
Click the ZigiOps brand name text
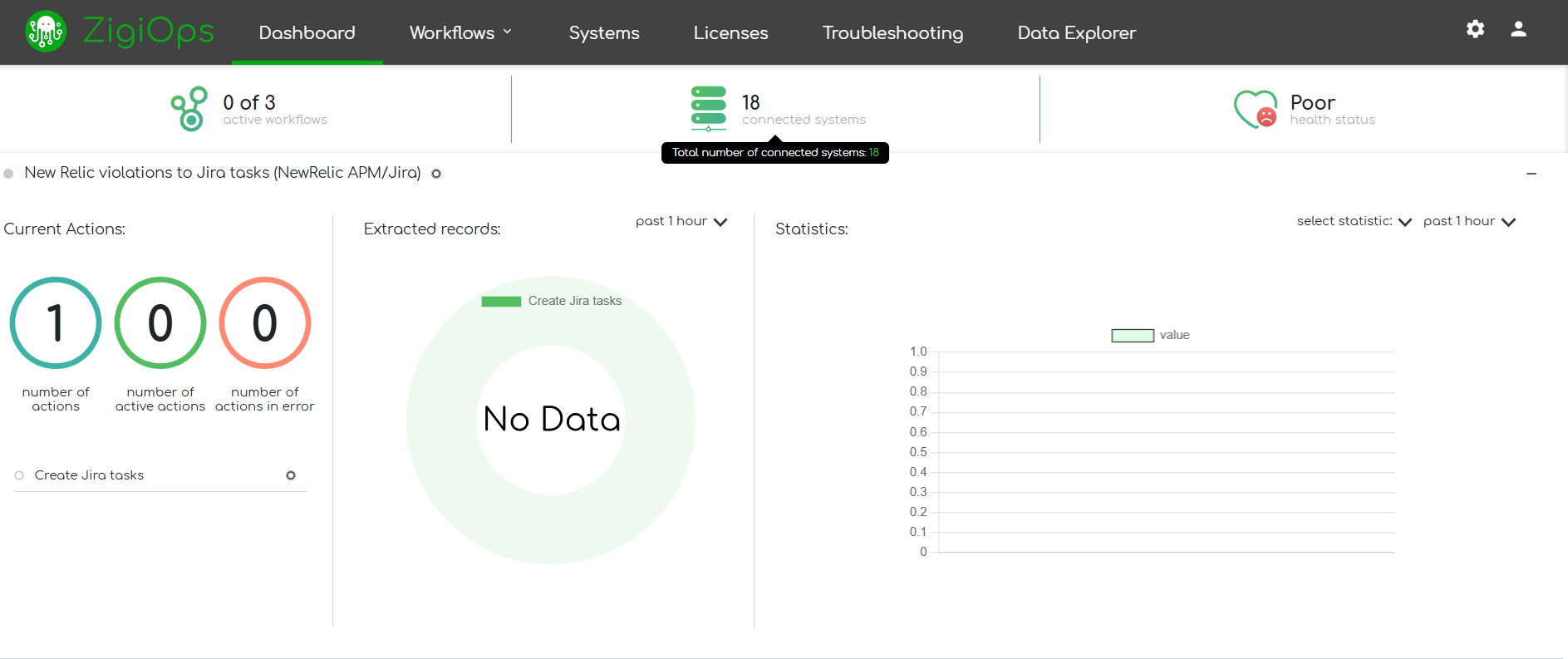point(149,32)
